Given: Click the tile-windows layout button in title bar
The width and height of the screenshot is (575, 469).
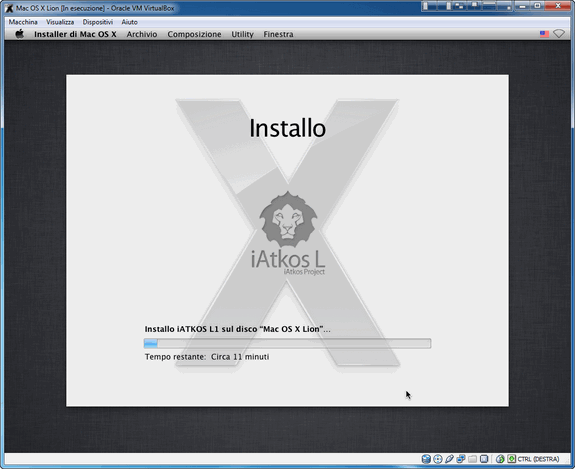Looking at the screenshot, I should tap(460, 6).
